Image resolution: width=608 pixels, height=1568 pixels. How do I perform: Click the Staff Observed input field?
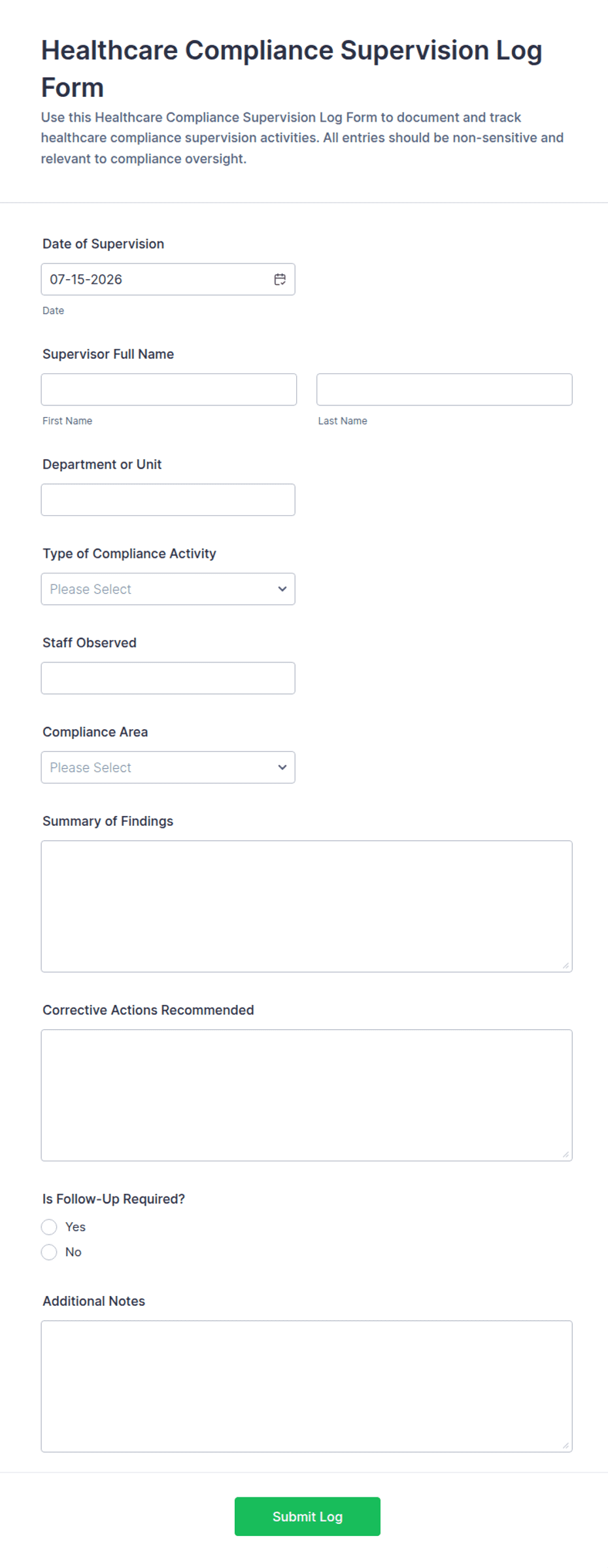(x=168, y=678)
